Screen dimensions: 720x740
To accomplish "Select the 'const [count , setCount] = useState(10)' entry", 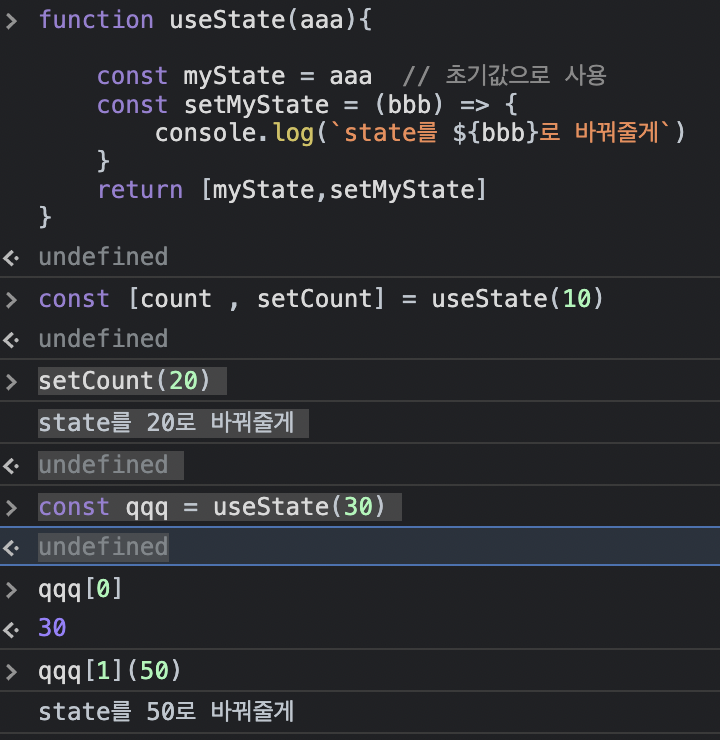I will [321, 299].
